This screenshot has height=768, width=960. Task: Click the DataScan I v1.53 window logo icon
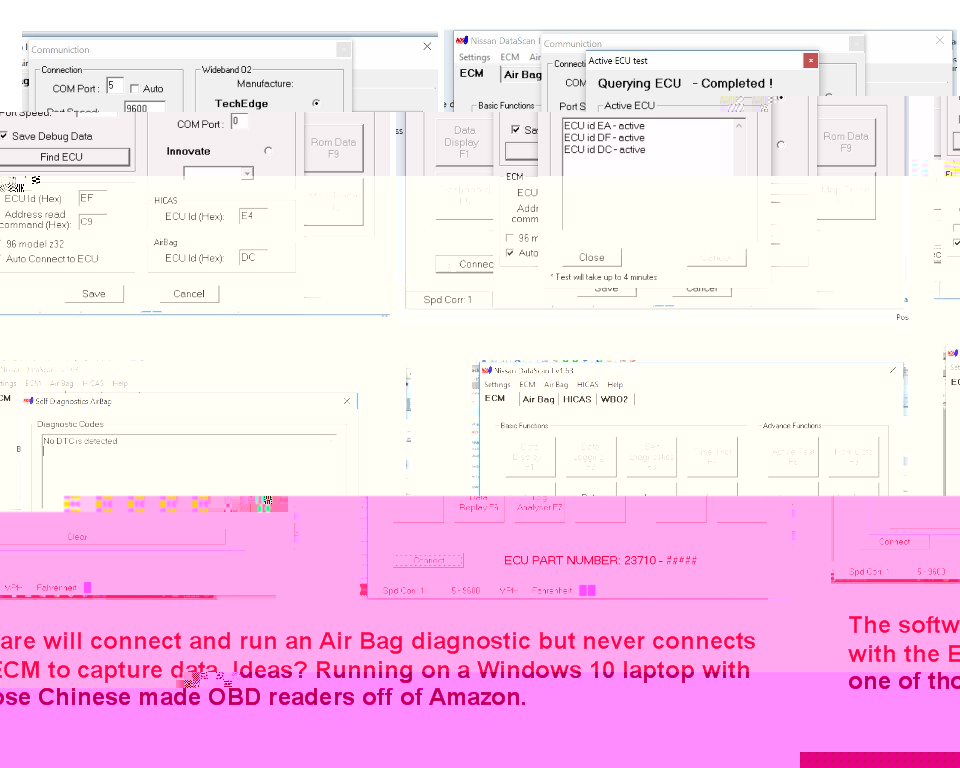(x=487, y=371)
